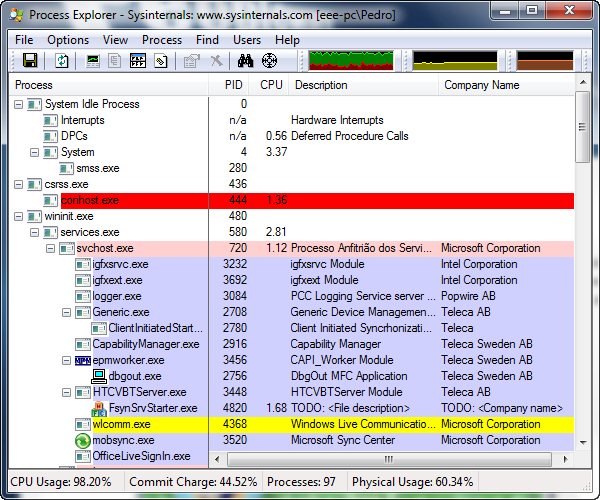This screenshot has width=600, height=500.
Task: Open the System Information graph icon
Action: (x=93, y=60)
